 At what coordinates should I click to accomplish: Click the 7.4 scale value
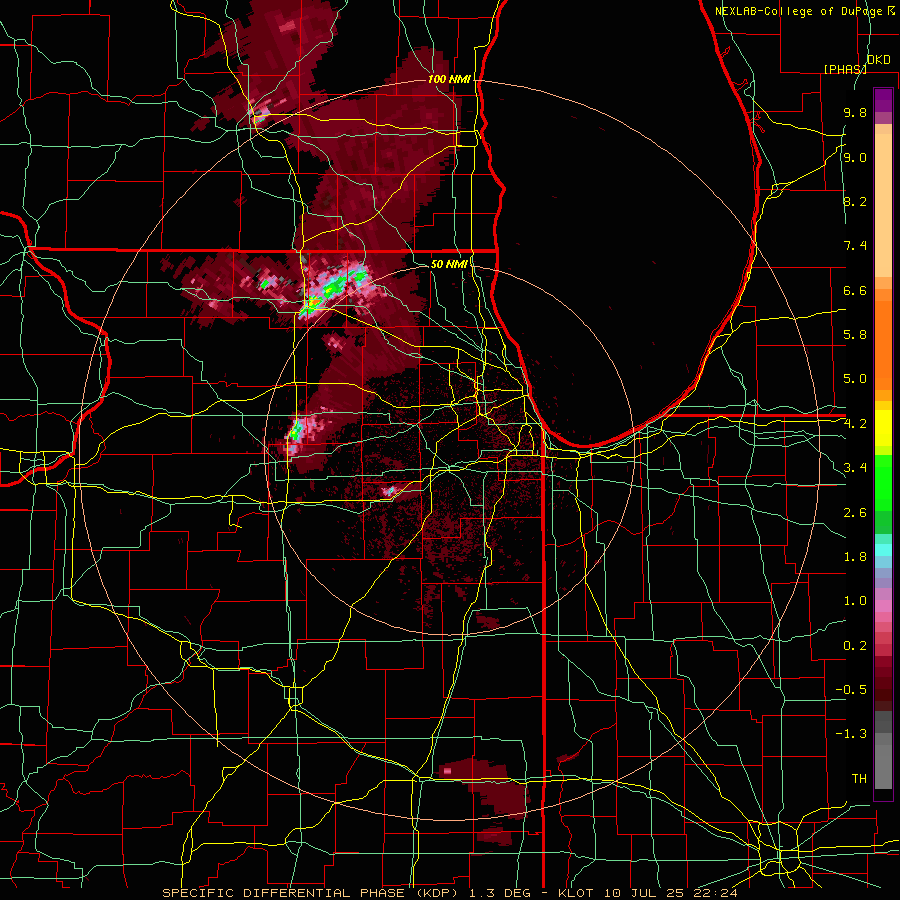coord(855,246)
